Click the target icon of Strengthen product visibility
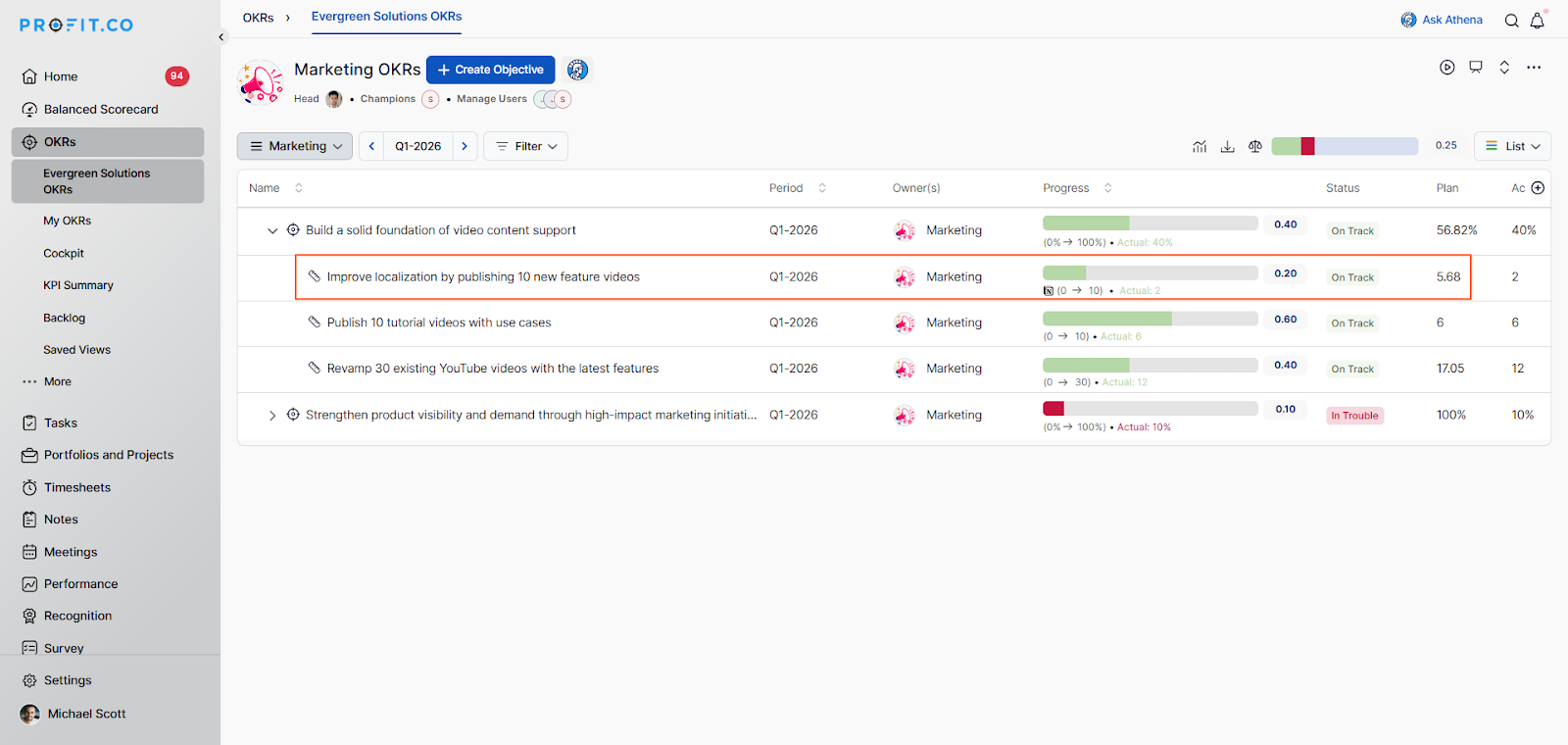 [x=293, y=415]
